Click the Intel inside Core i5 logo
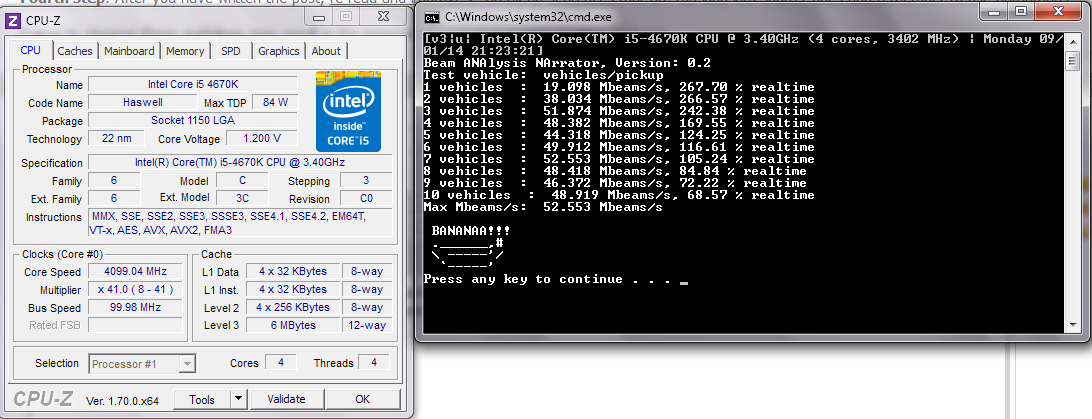 pos(348,111)
